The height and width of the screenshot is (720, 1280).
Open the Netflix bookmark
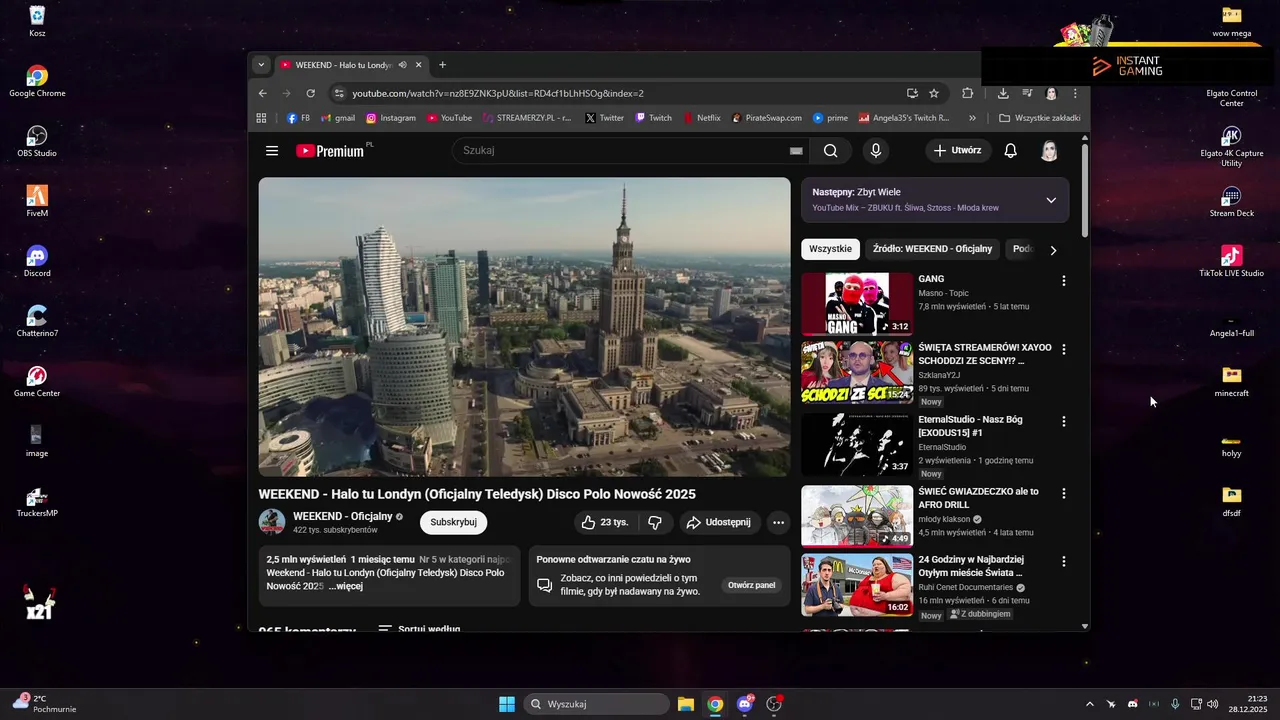(702, 118)
